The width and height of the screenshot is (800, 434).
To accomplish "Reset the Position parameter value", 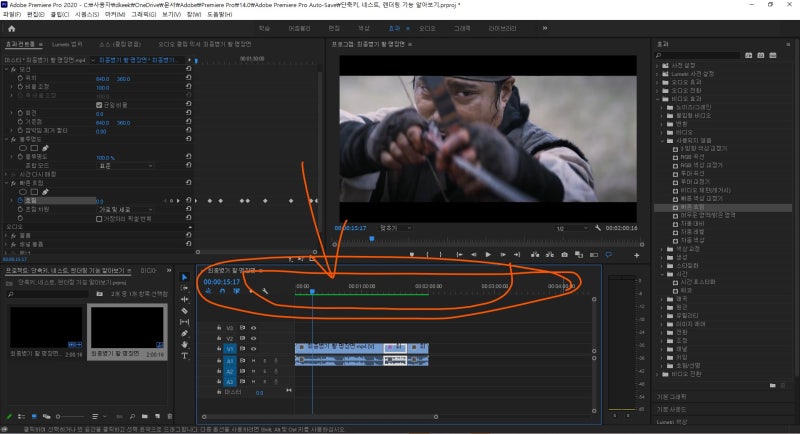I will pos(189,78).
